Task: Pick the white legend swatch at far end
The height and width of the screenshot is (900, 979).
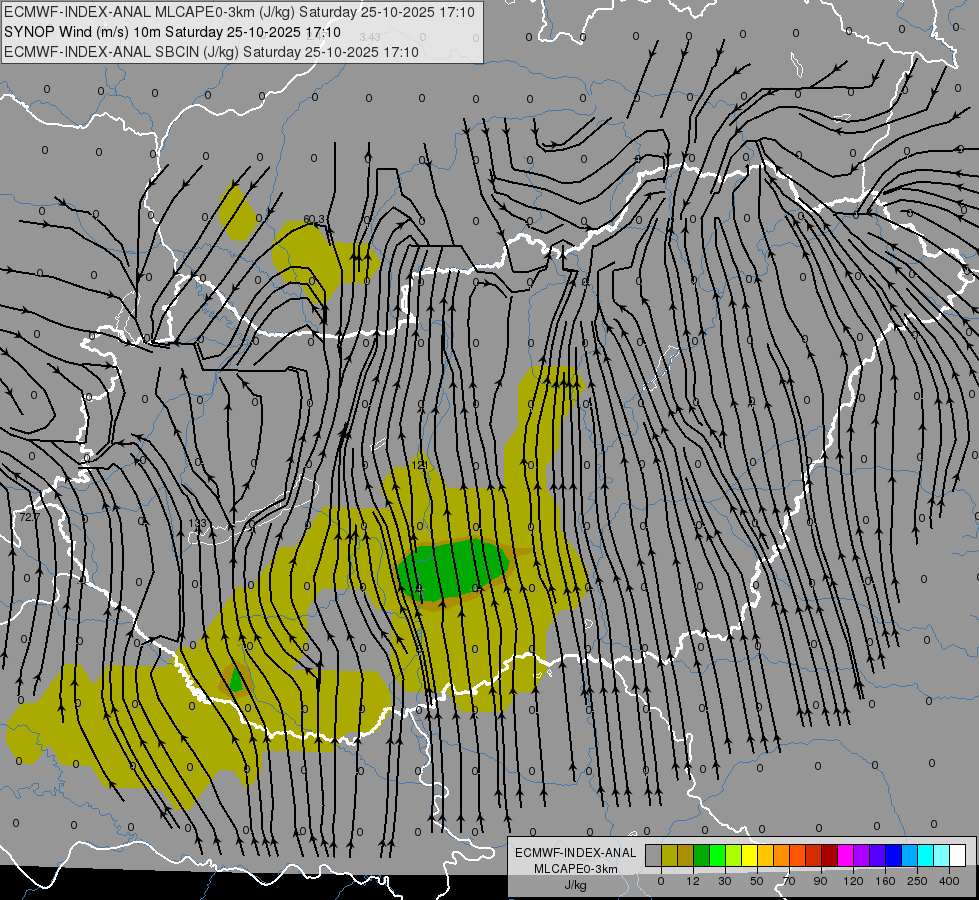Action: [x=958, y=855]
